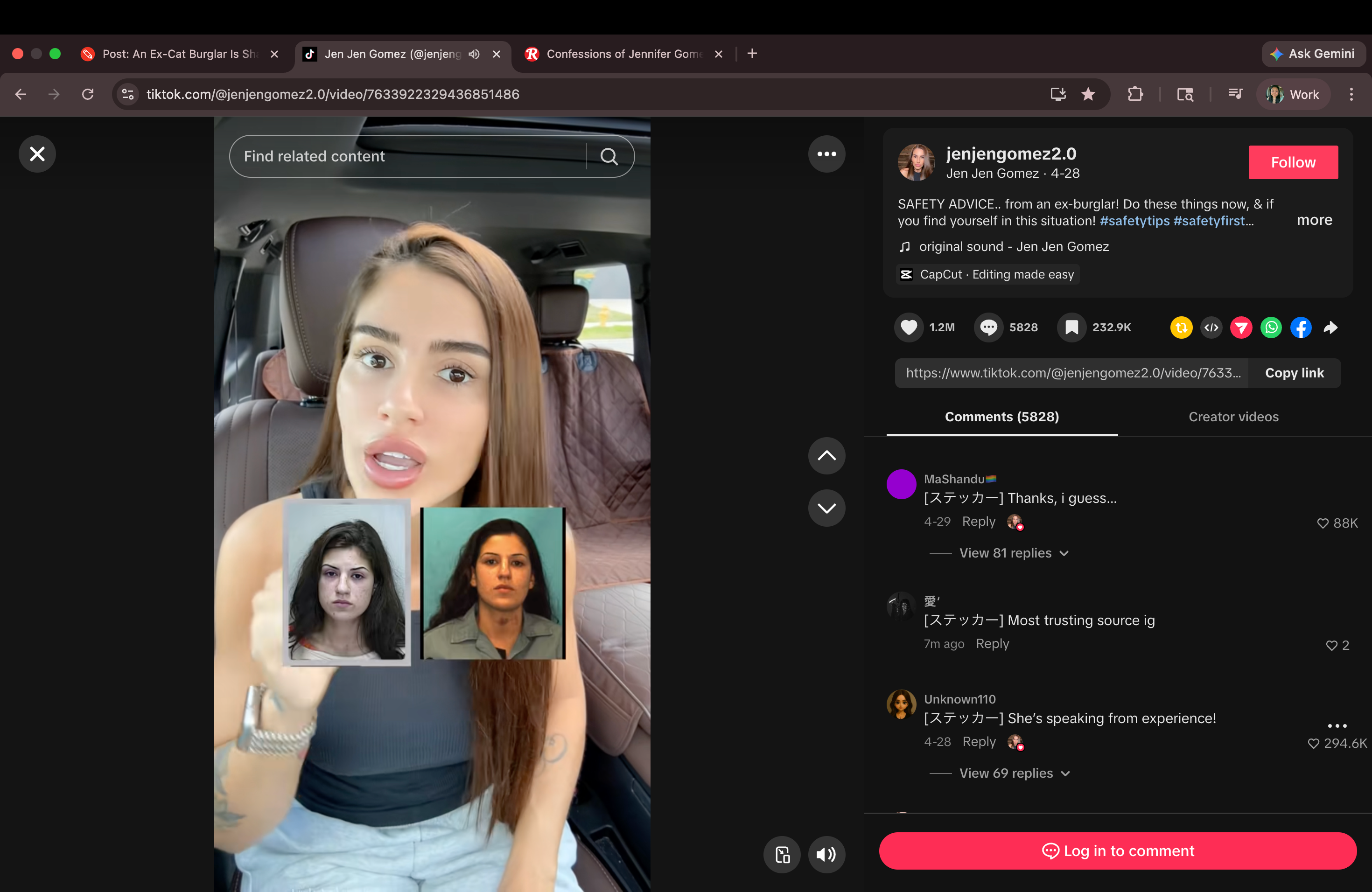The image size is (1372, 892).
Task: Follow jenjengomez2.0
Action: tap(1293, 162)
